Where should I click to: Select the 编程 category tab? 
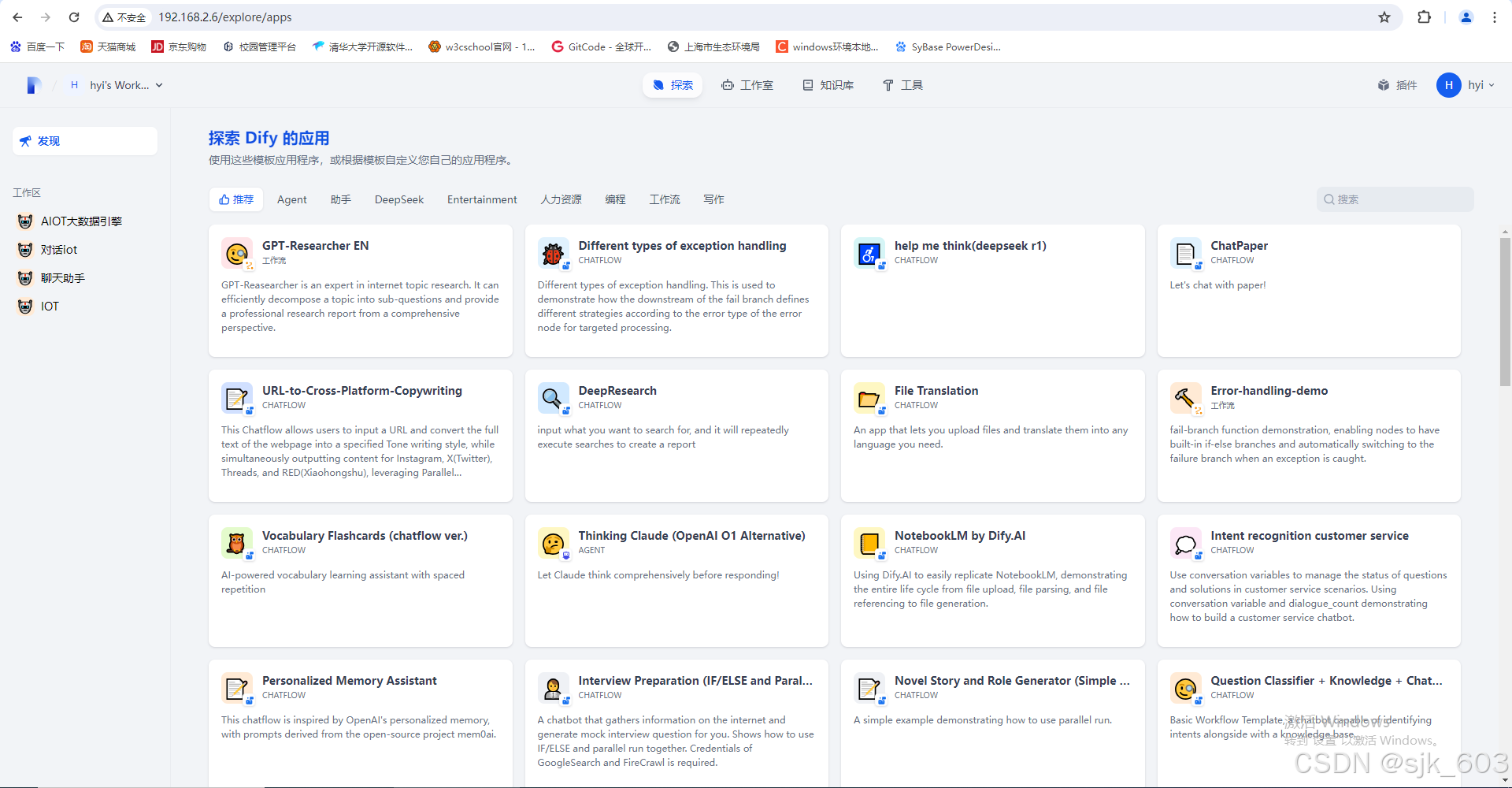[x=615, y=199]
